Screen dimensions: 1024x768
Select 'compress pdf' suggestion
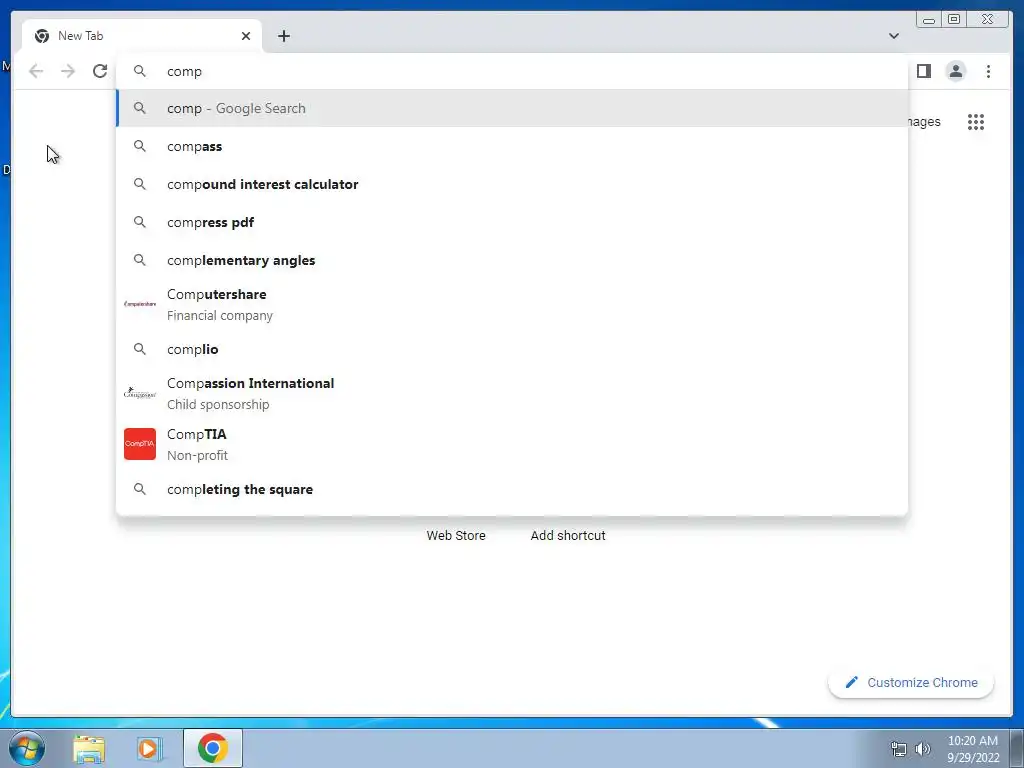pyautogui.click(x=512, y=222)
